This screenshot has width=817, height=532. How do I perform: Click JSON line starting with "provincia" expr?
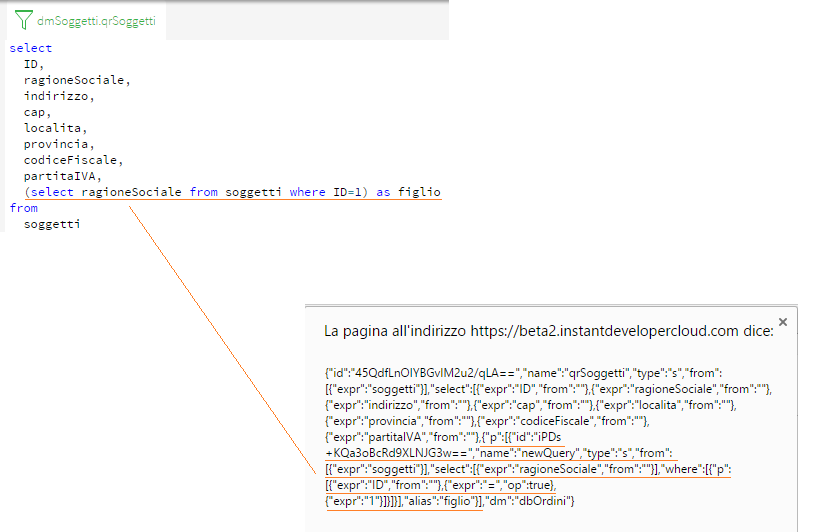click(x=487, y=421)
